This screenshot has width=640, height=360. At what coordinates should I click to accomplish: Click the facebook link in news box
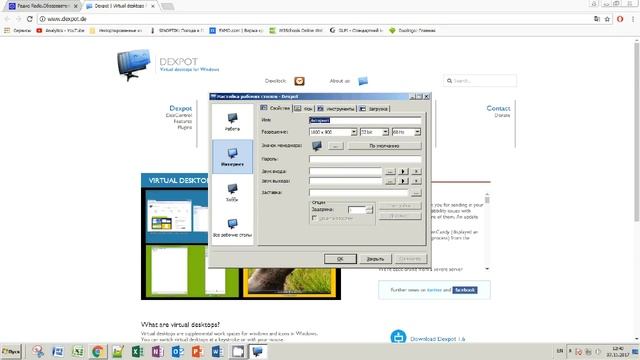tap(464, 290)
